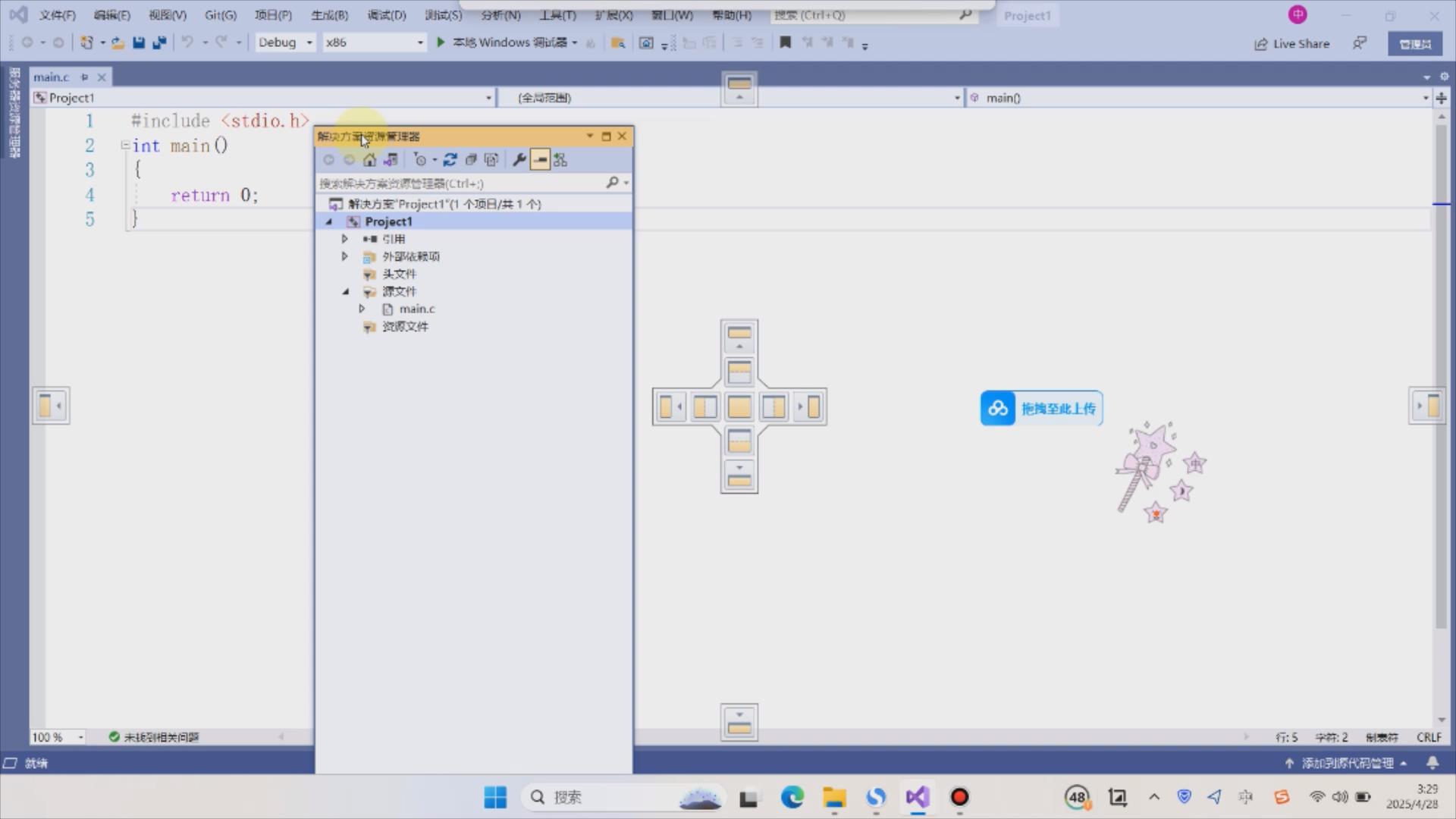Toggle Preview Selected Items button in Solution Explorer
This screenshot has height=819, width=1456.
coord(540,160)
